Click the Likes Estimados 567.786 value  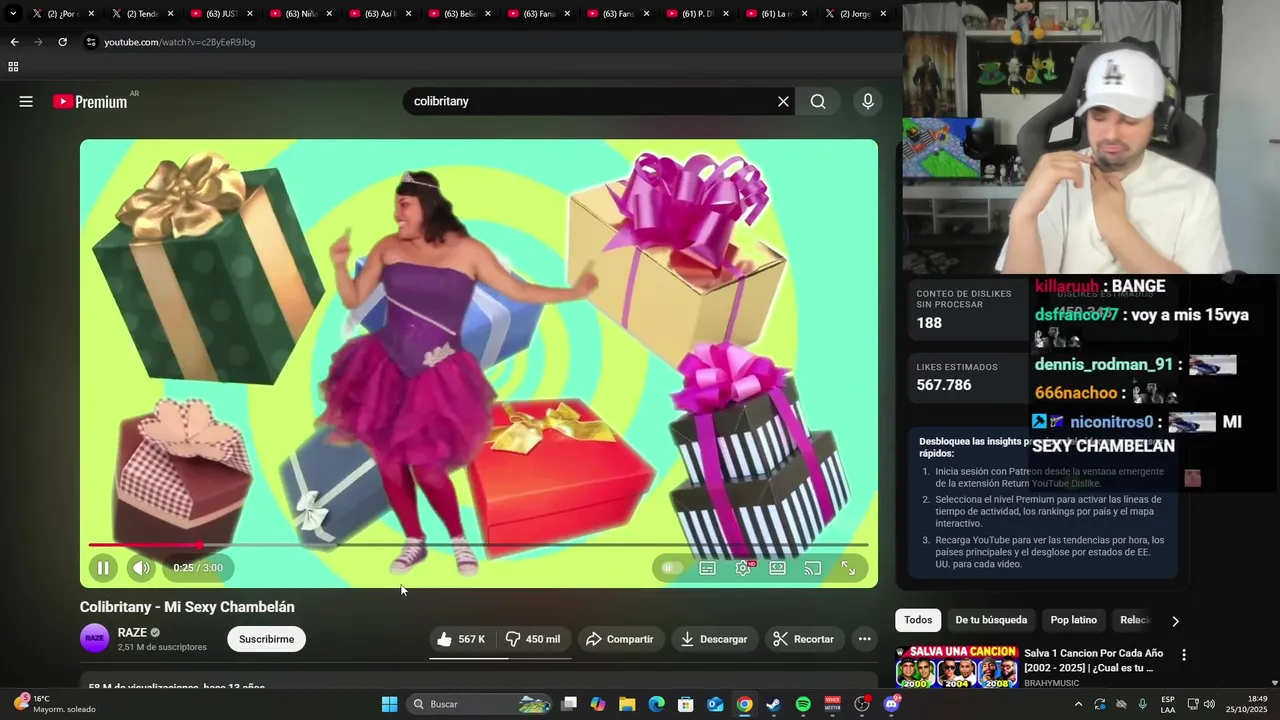(x=944, y=385)
